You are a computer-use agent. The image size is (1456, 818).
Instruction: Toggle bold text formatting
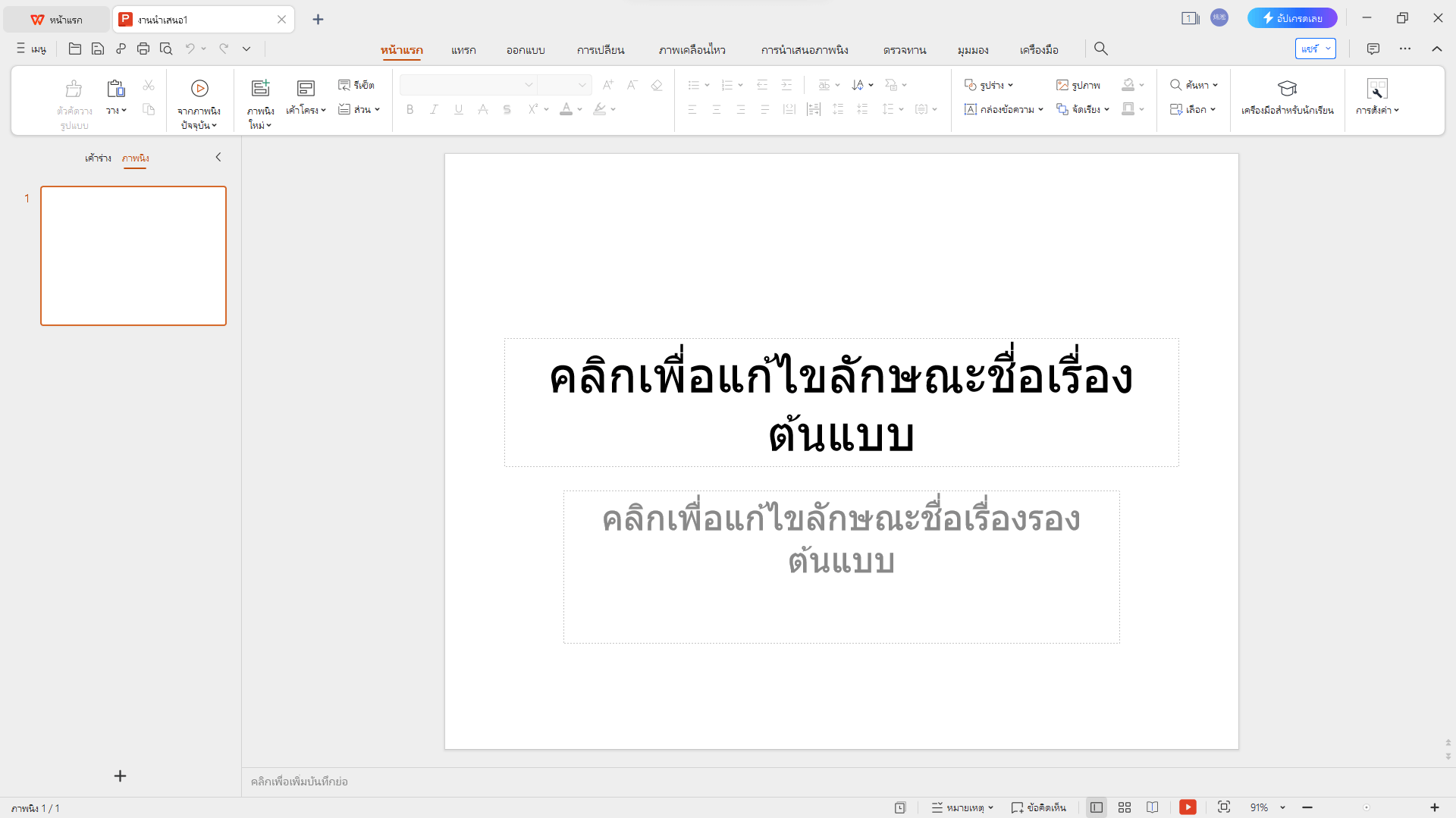coord(409,109)
